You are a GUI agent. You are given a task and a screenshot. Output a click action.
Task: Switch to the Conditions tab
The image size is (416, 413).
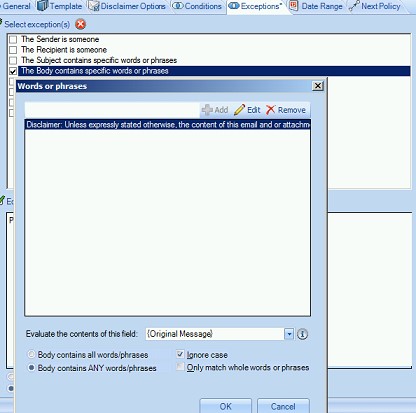[197, 6]
